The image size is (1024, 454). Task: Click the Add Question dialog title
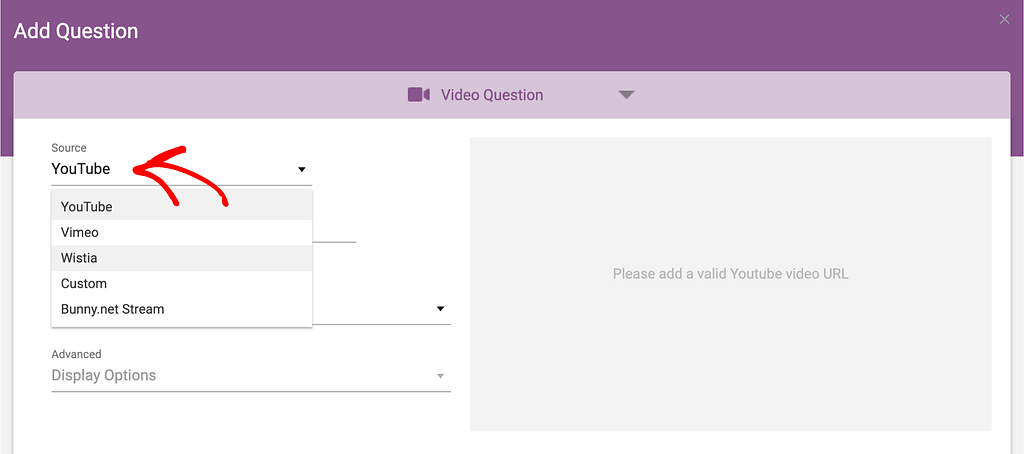76,31
